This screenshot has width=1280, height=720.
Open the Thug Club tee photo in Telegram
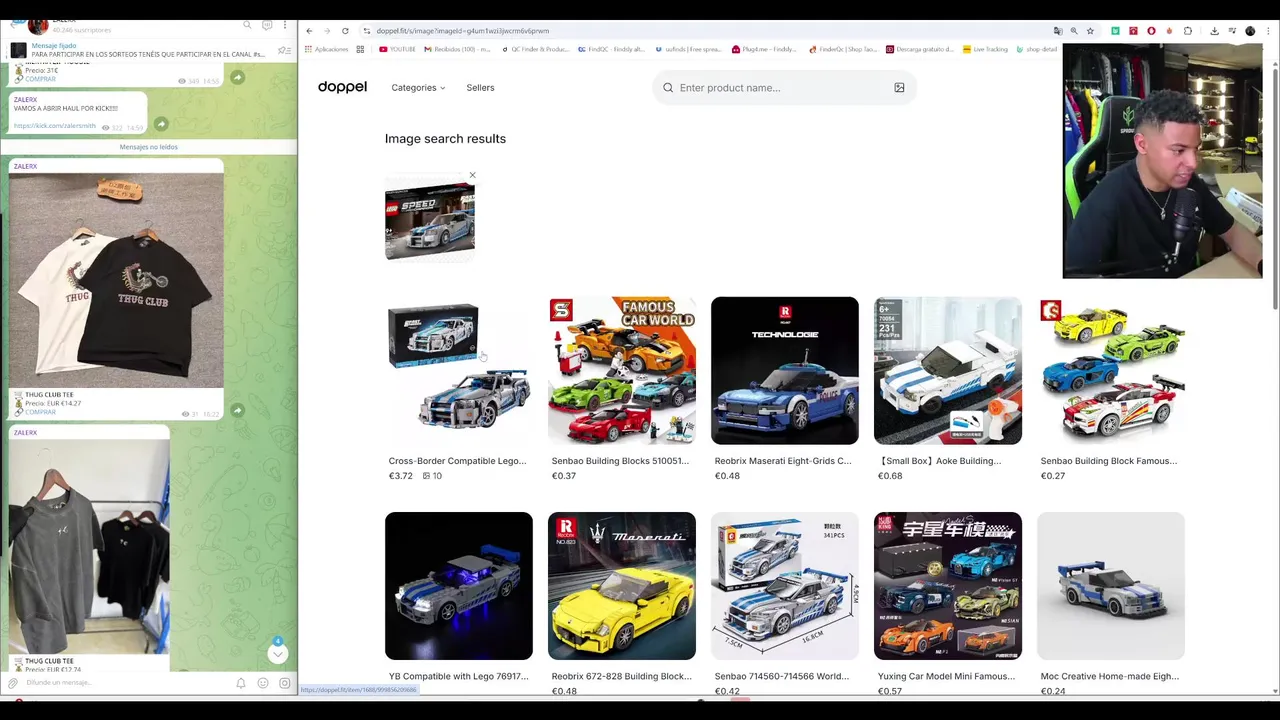(116, 280)
